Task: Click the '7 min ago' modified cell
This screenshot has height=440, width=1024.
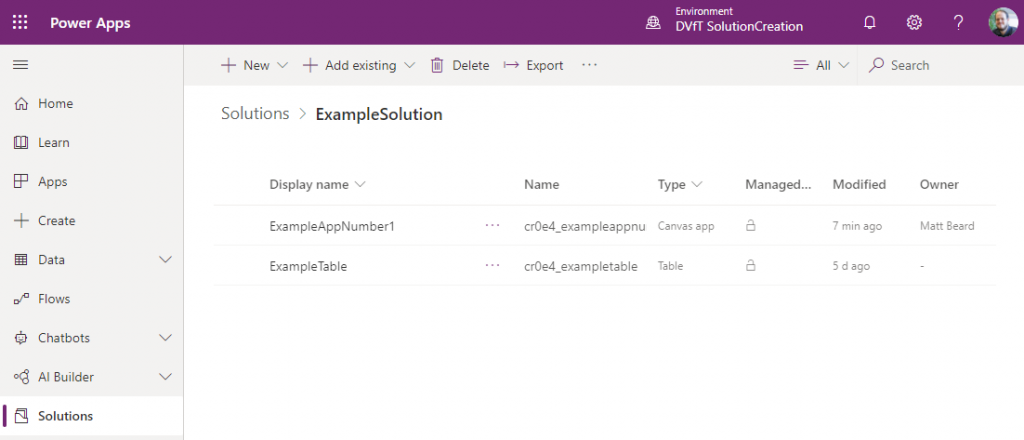Action: point(857,227)
